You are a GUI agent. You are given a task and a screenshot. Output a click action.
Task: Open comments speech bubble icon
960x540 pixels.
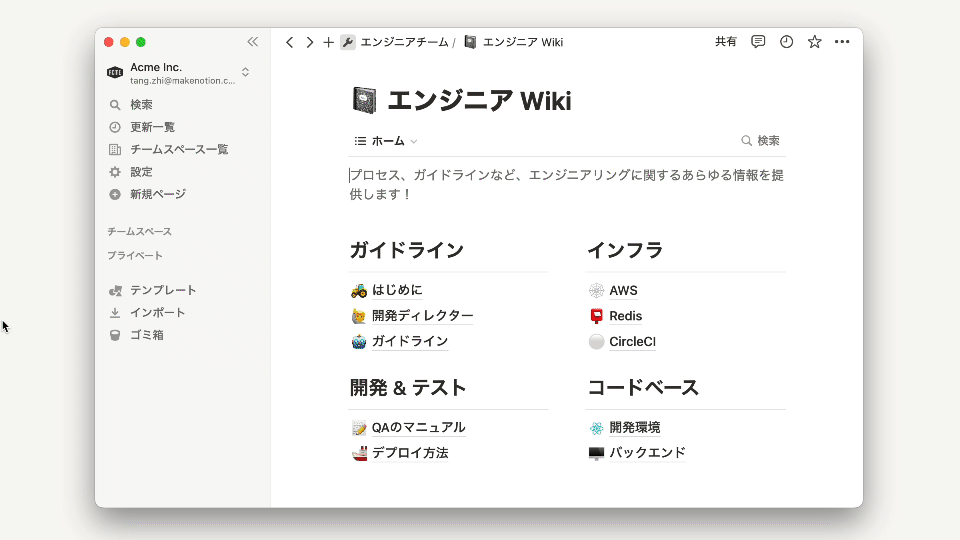[758, 42]
